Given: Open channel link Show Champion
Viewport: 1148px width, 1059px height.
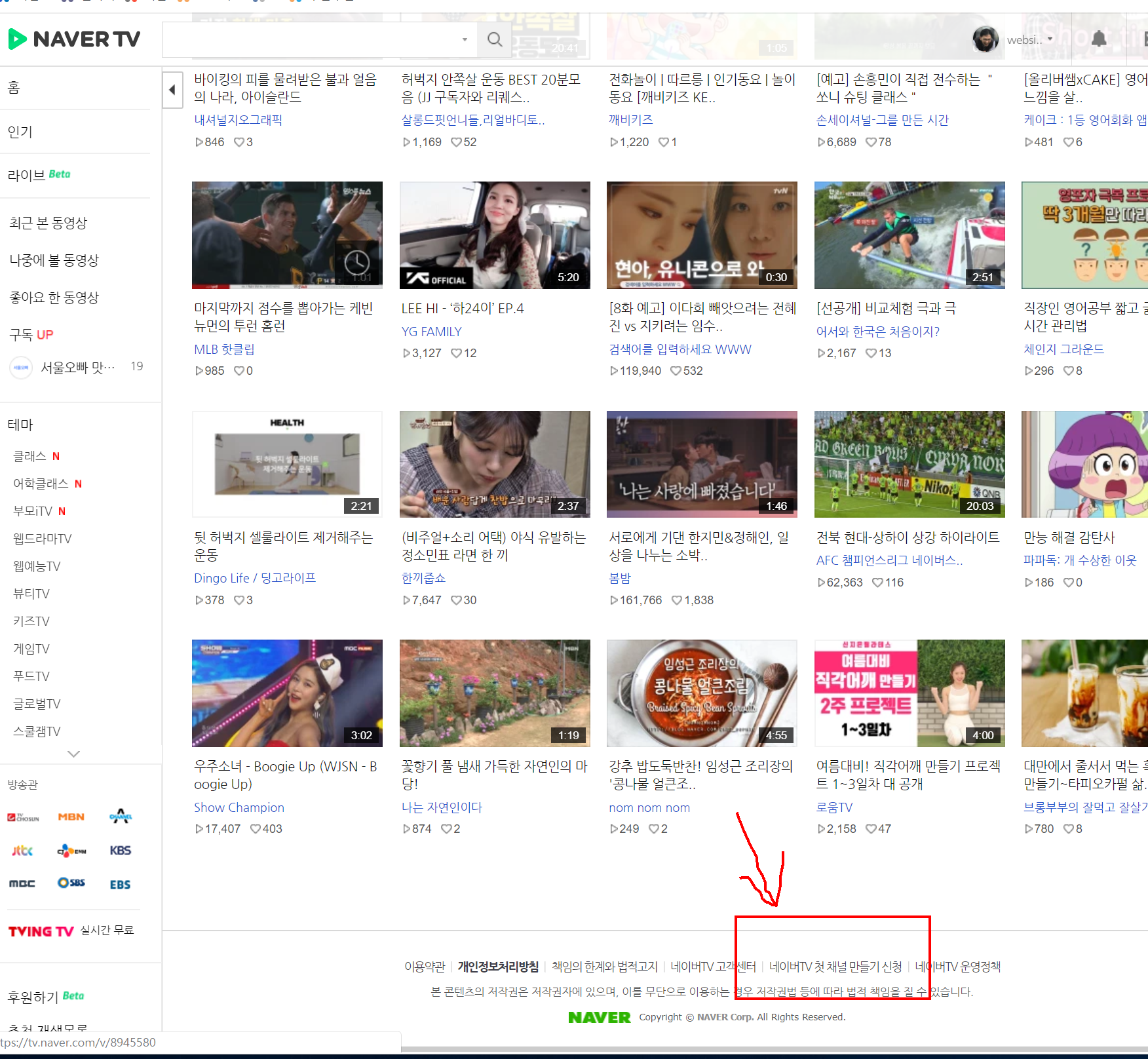Looking at the screenshot, I should point(239,808).
